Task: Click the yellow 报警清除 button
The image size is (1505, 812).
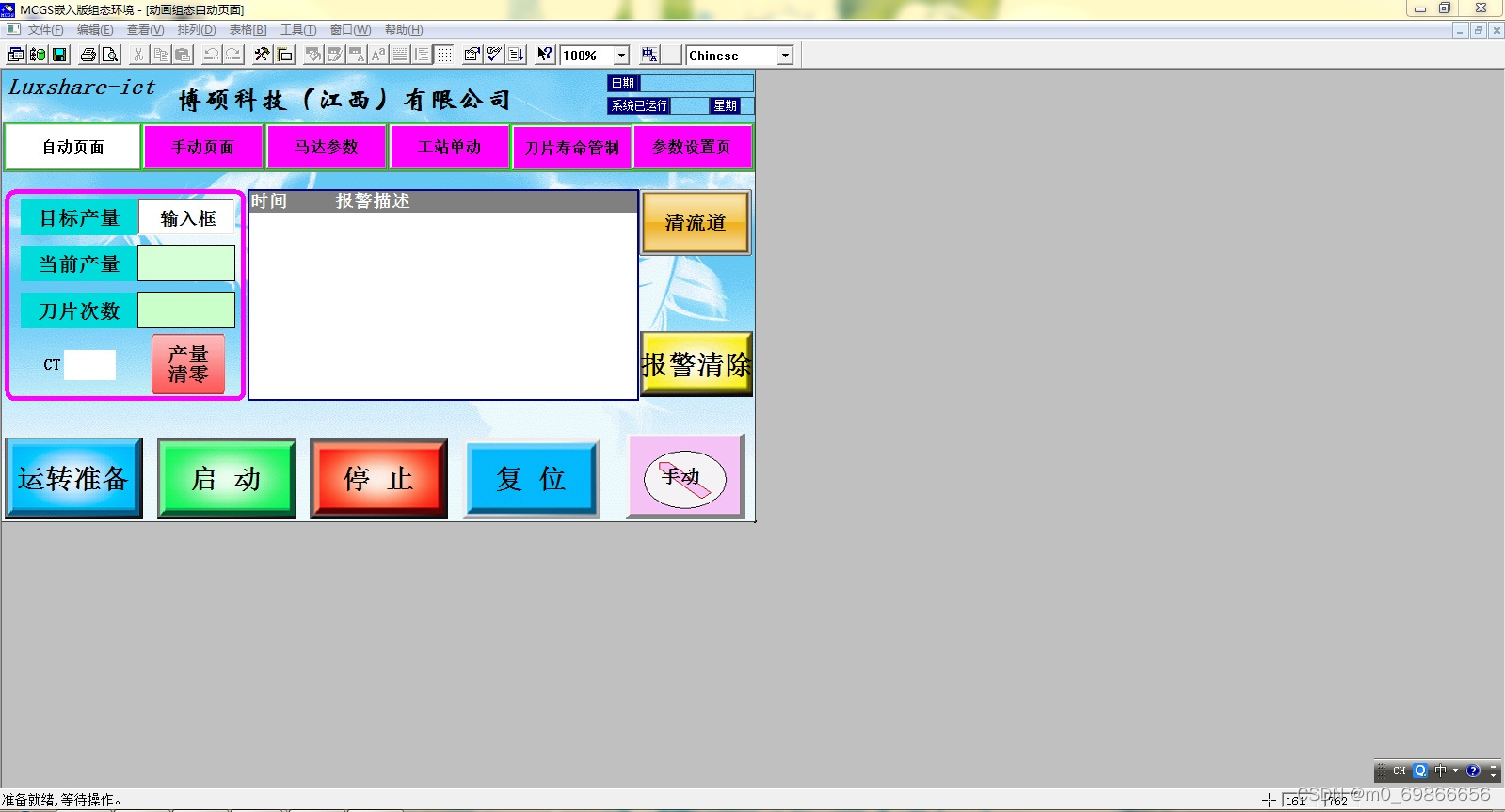Action: (x=696, y=364)
